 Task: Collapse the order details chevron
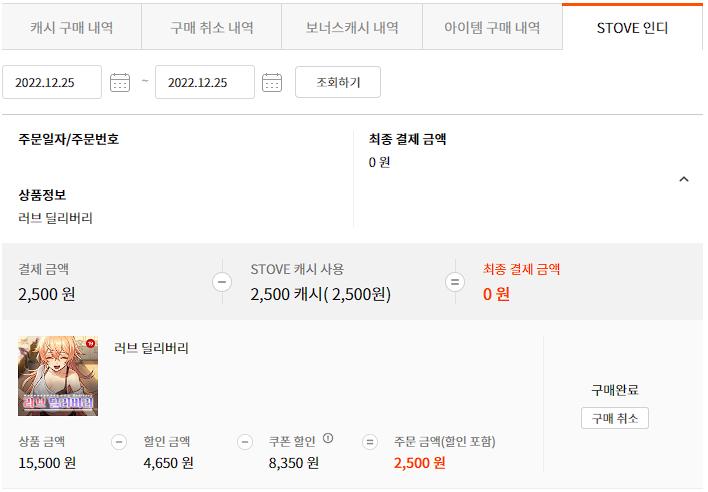point(684,180)
